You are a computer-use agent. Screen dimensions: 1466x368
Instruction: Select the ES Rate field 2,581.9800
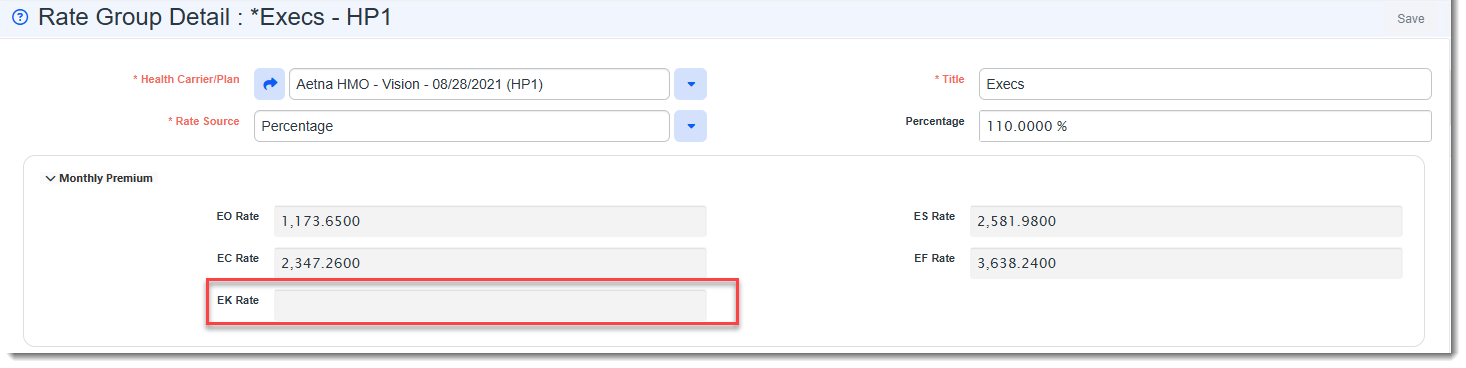(x=1186, y=221)
